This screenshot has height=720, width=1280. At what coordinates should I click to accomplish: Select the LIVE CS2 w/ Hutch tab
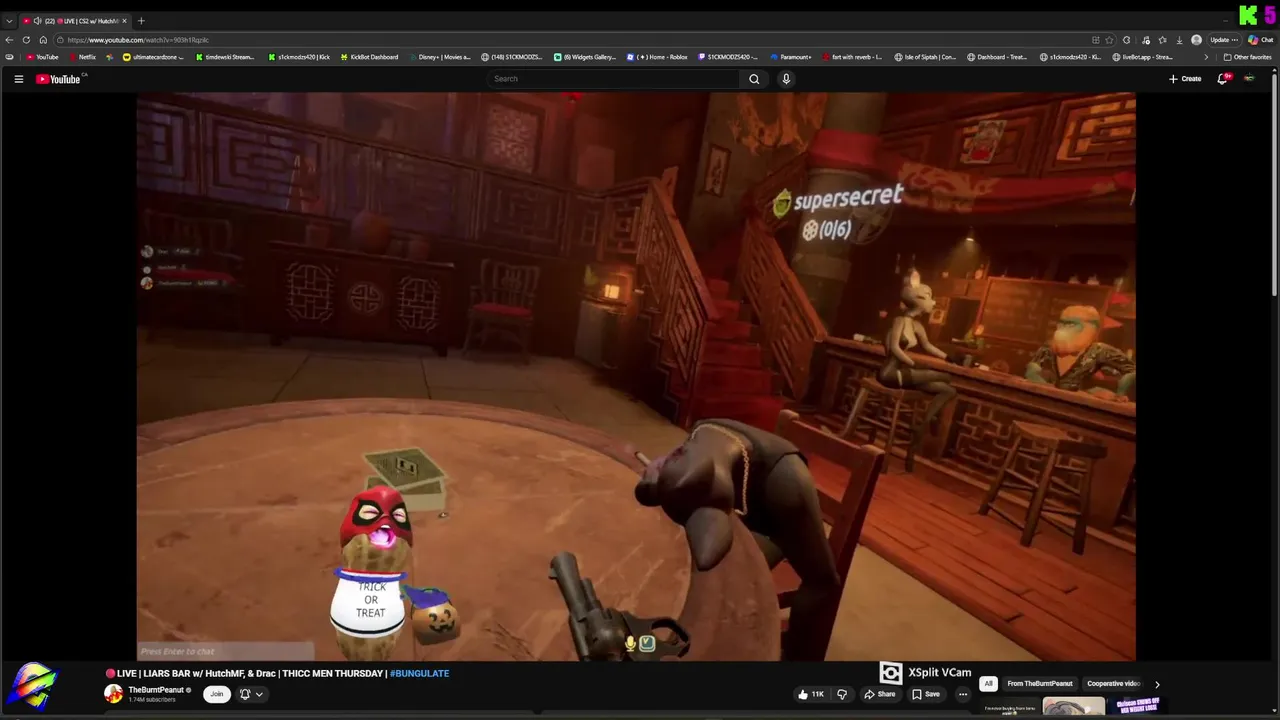(76, 21)
